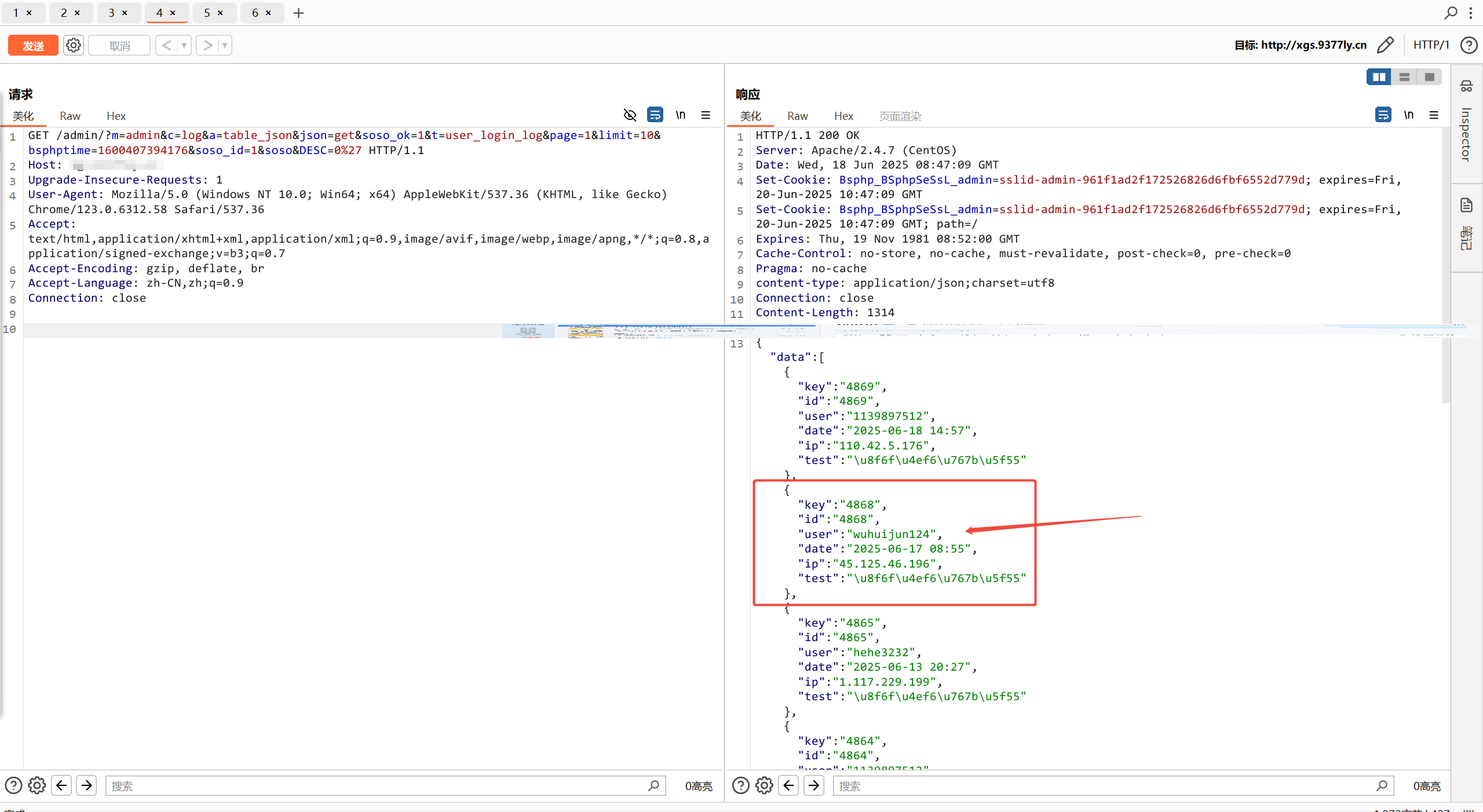Viewport: 1483px width, 812px height.
Task: Select request 美化 pretty view tab
Action: point(23,116)
